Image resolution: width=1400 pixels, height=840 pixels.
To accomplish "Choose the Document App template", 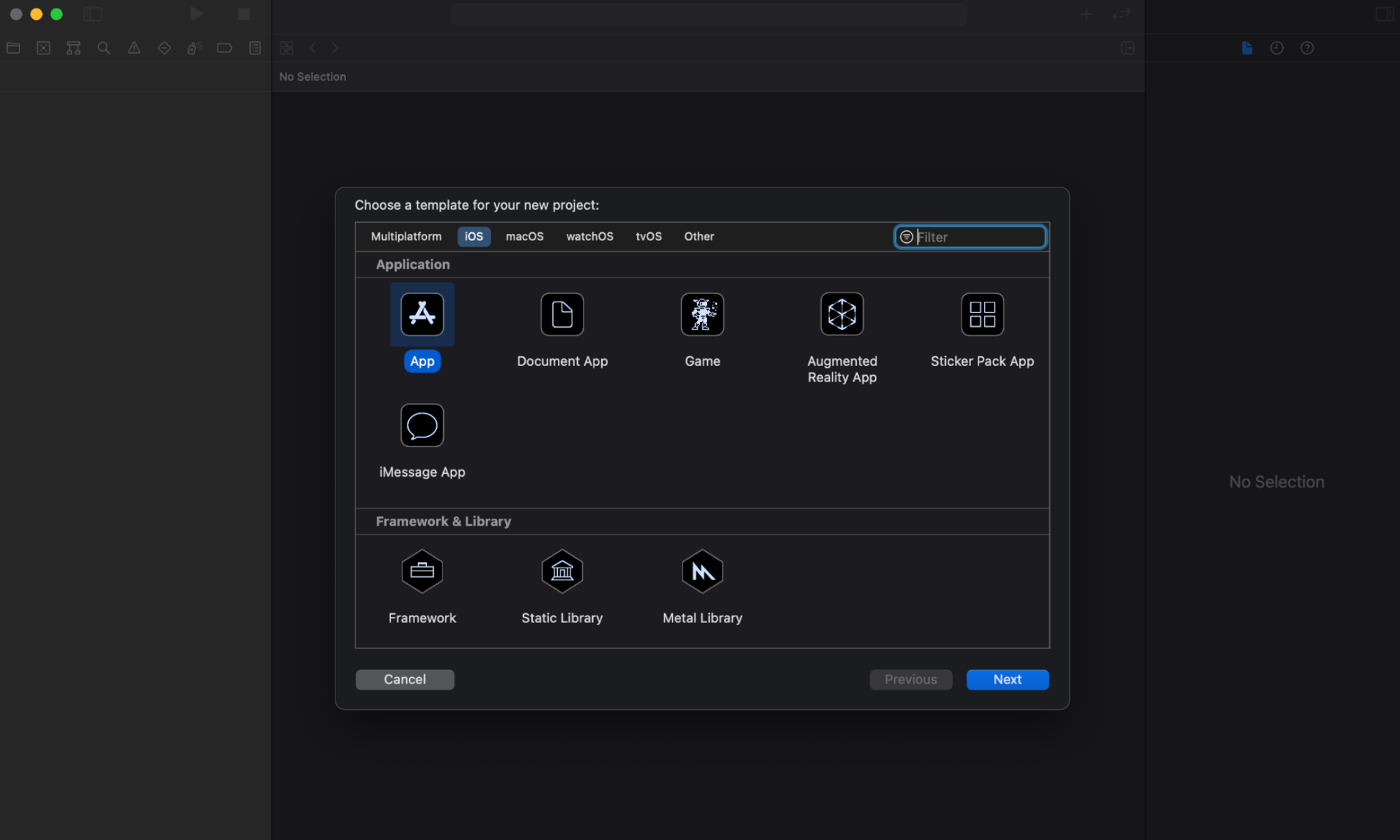I will pyautogui.click(x=562, y=314).
